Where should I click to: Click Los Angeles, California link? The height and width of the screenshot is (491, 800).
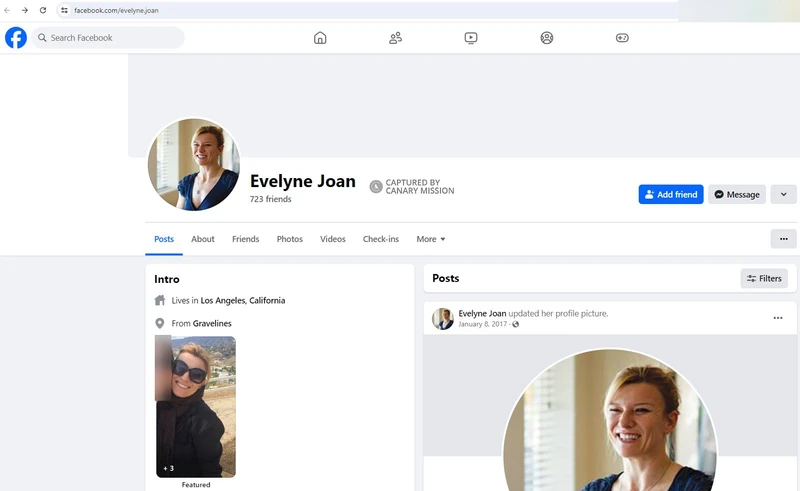243,301
